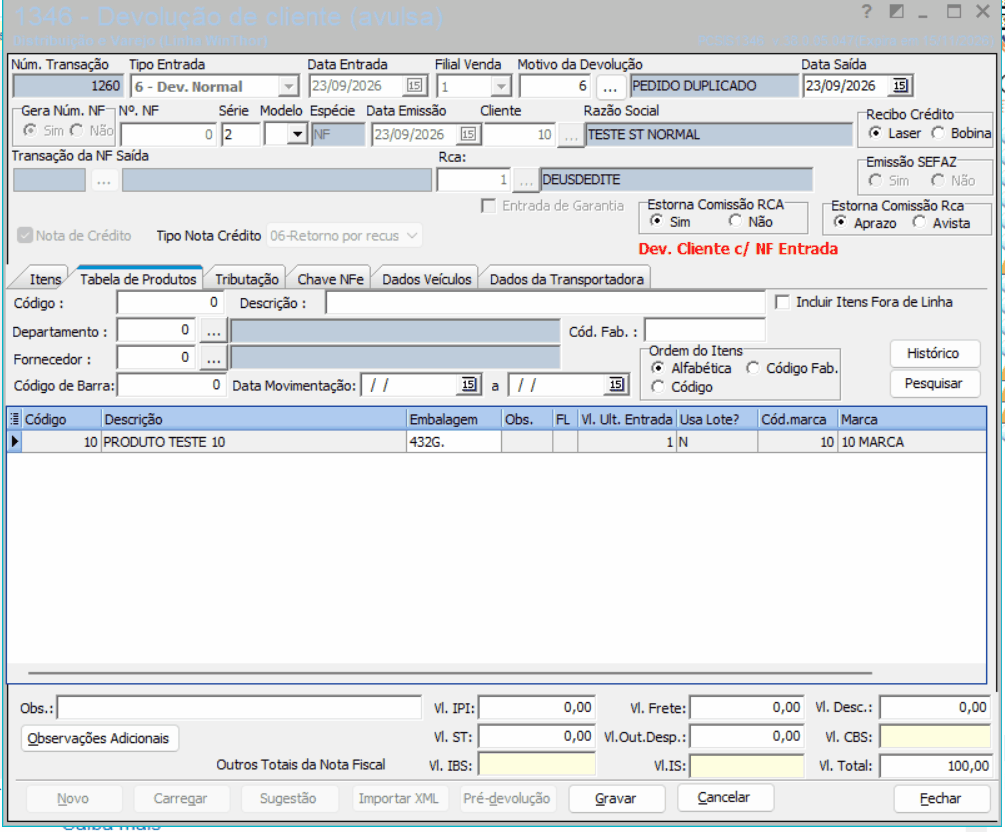Click the row indicator arrow for PRODUTO TESTE 10

point(15,442)
